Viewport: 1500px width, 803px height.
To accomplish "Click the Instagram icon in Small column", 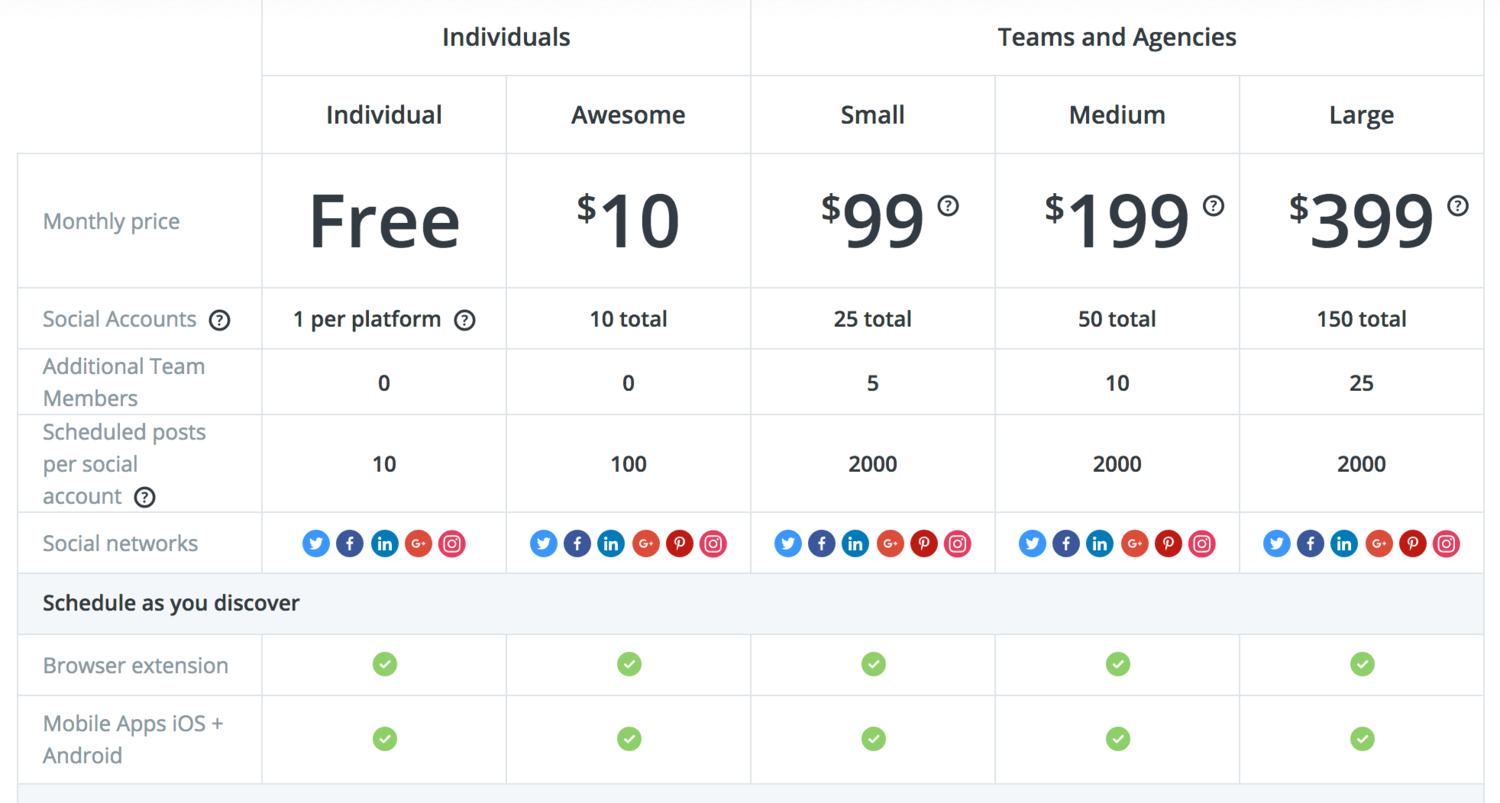I will 958,544.
